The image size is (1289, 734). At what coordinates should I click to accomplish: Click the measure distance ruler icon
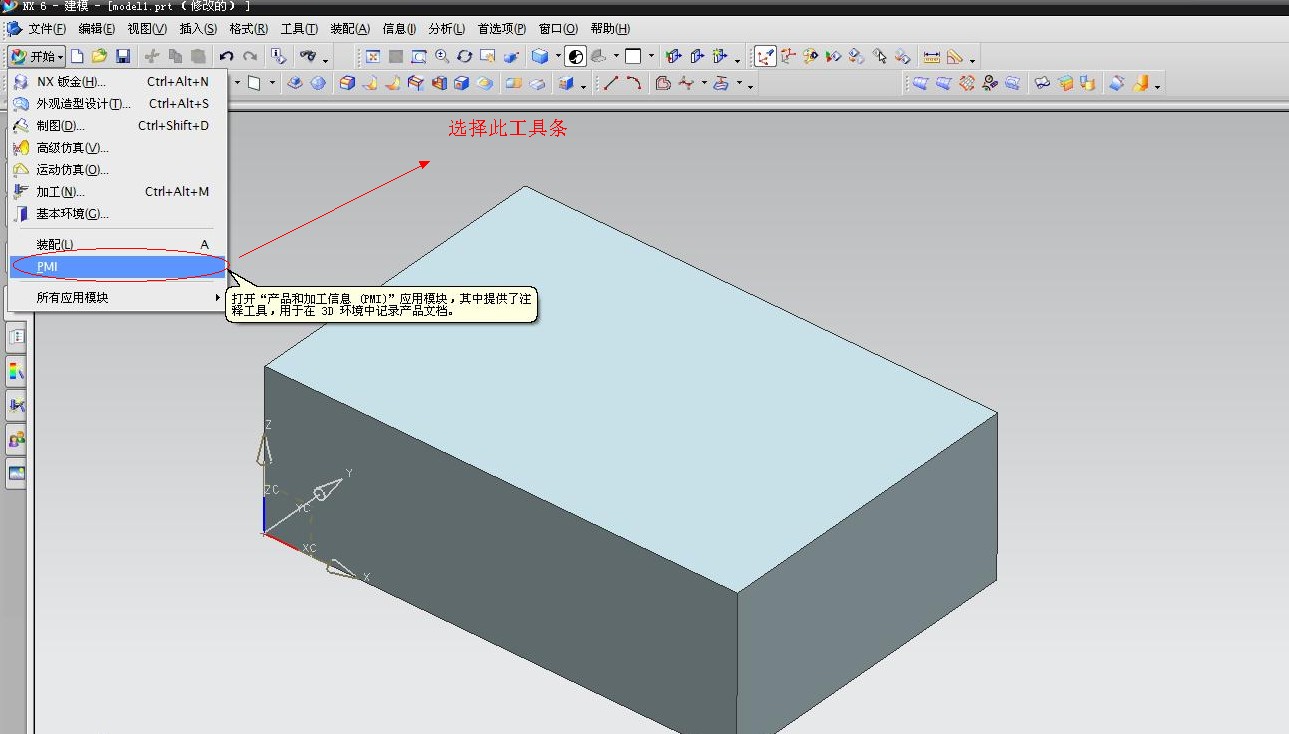[932, 56]
